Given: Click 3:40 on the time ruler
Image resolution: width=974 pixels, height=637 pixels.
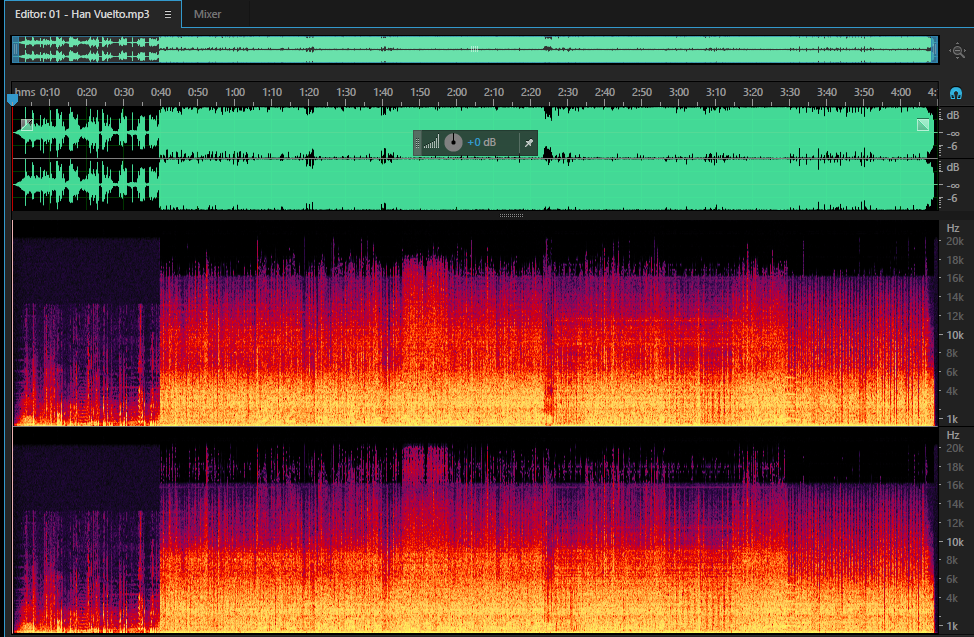Looking at the screenshot, I should click(x=827, y=92).
